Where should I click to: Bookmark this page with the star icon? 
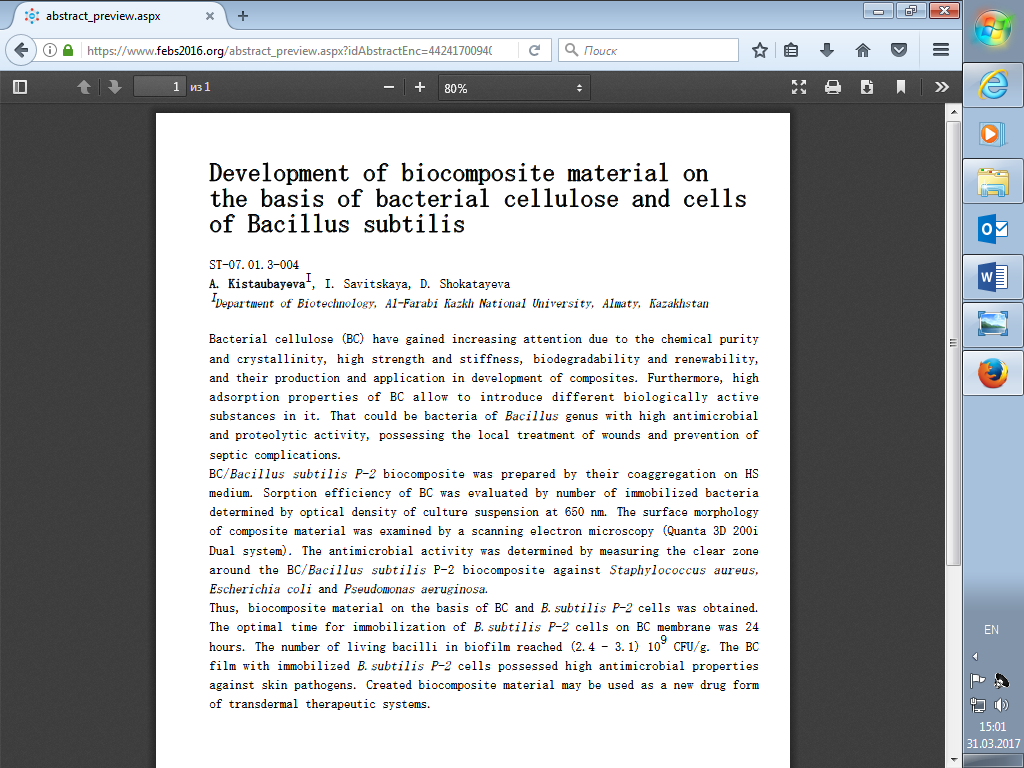[760, 50]
